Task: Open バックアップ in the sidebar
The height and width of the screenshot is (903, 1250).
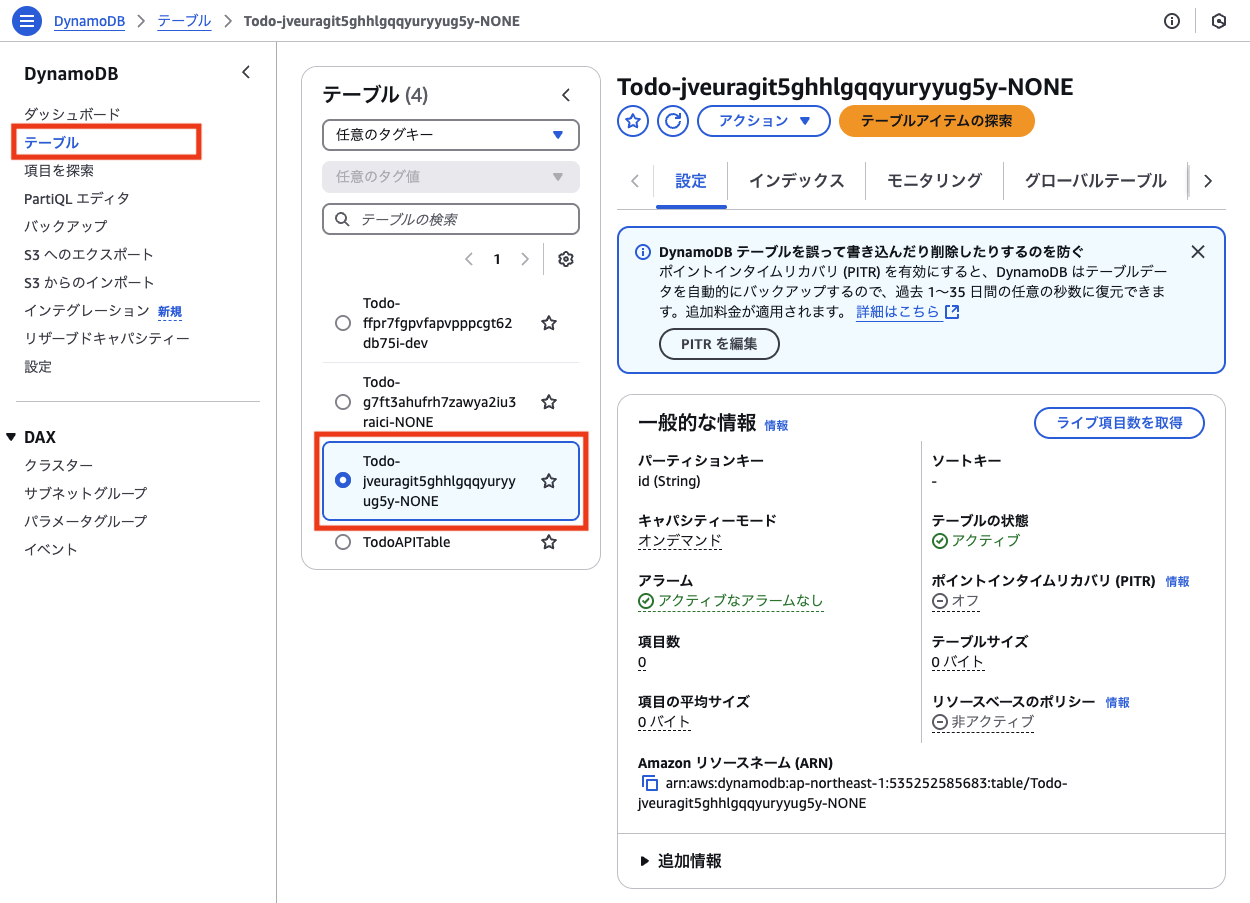Action: pyautogui.click(x=66, y=226)
